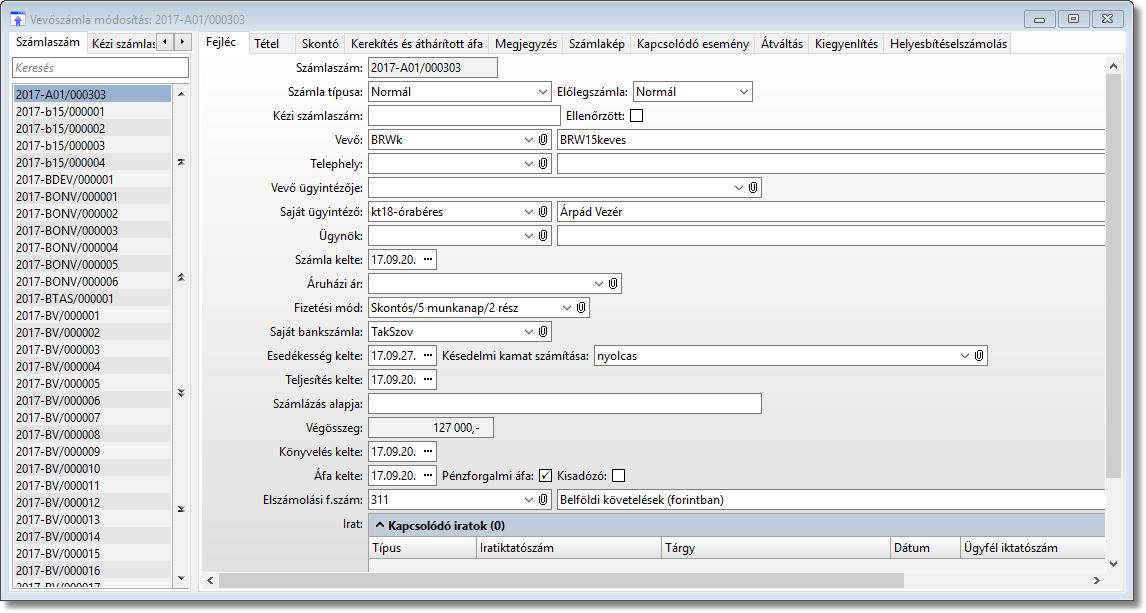Viewport: 1146px width, 613px height.
Task: Select invoice 2017-b15/000001 in list
Action: click(x=92, y=112)
